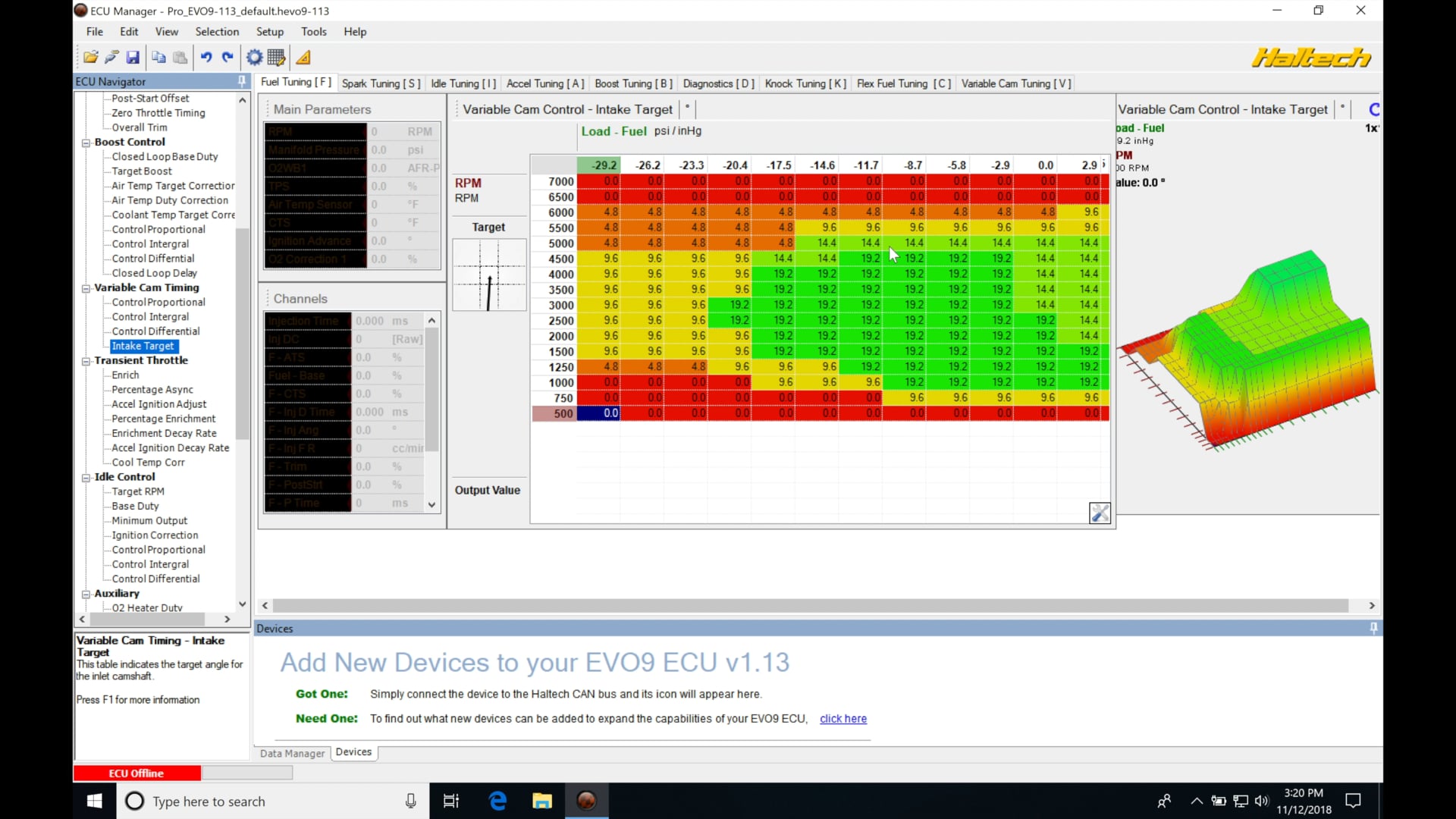Screen dimensions: 1456x819
Task: Copy data using the copy toolbar icon
Action: (158, 57)
